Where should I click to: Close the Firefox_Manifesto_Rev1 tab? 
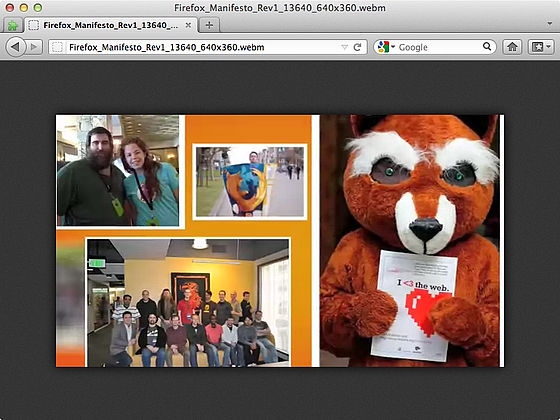188,25
